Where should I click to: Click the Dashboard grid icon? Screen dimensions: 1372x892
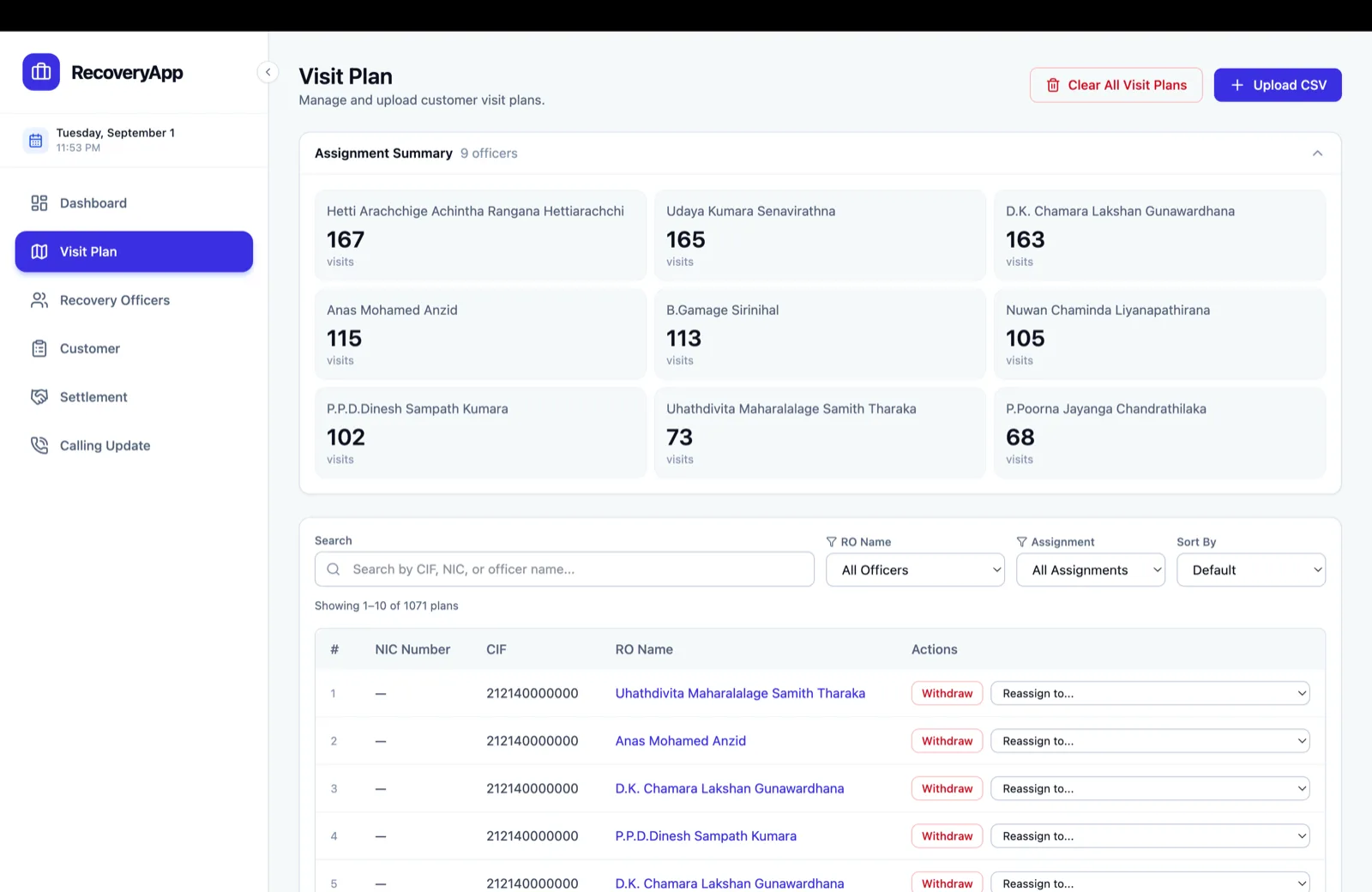pyautogui.click(x=39, y=203)
